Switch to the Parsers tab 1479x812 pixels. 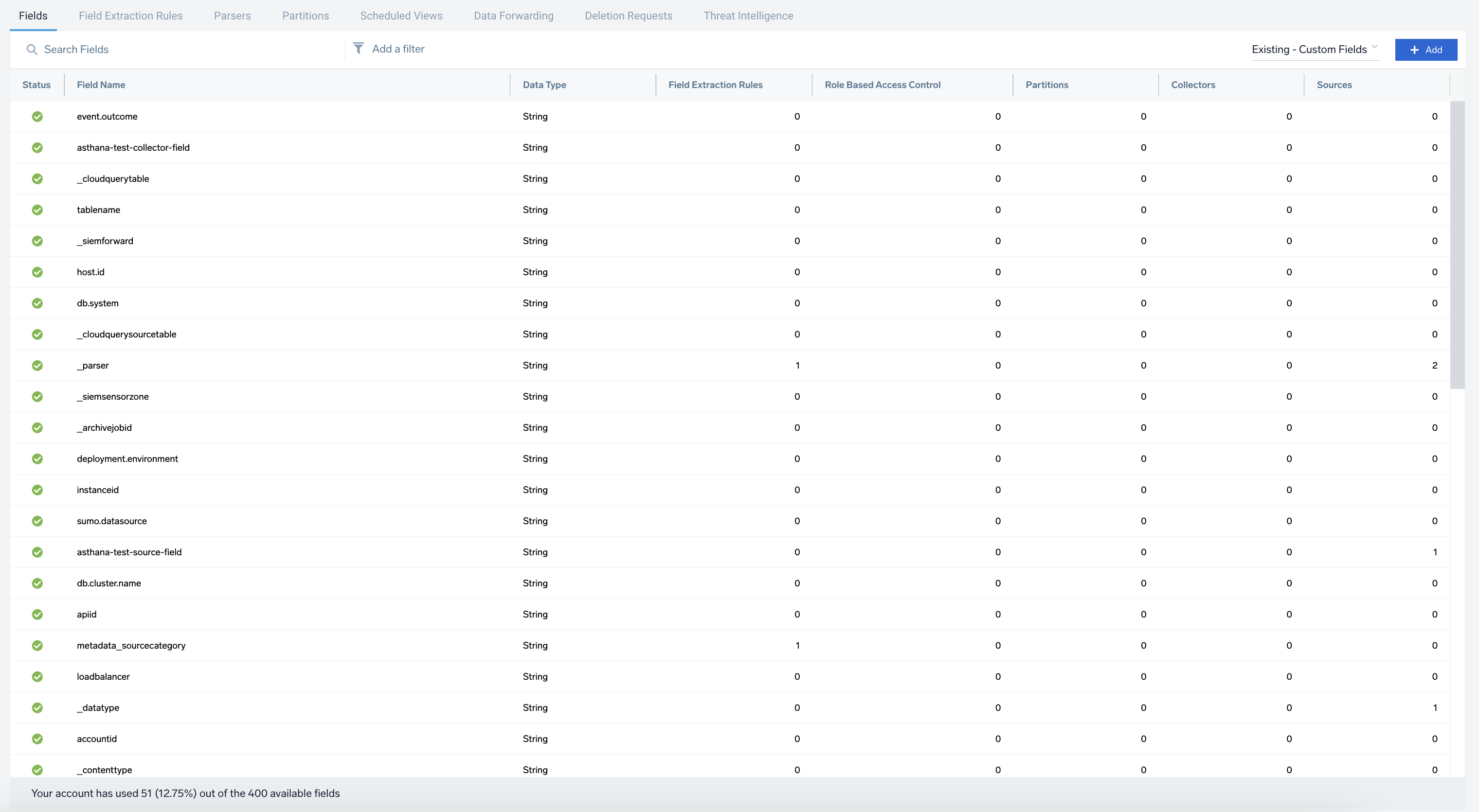click(232, 16)
